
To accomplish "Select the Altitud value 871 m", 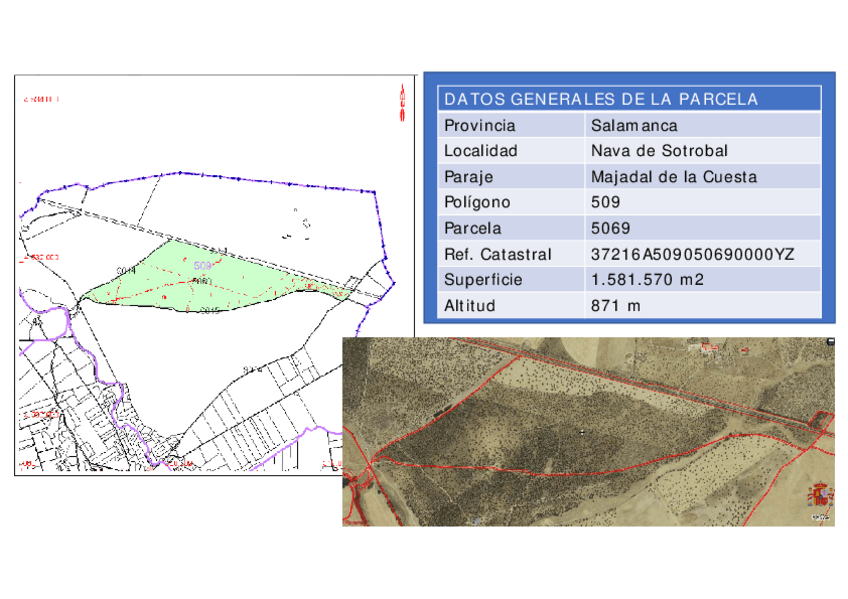I will (x=615, y=306).
